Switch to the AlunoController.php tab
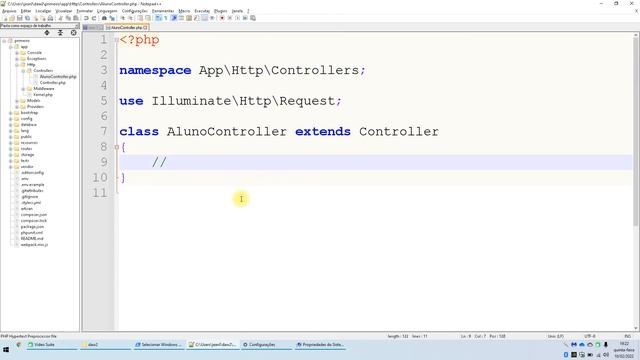Image resolution: width=640 pixels, height=360 pixels. [x=126, y=27]
